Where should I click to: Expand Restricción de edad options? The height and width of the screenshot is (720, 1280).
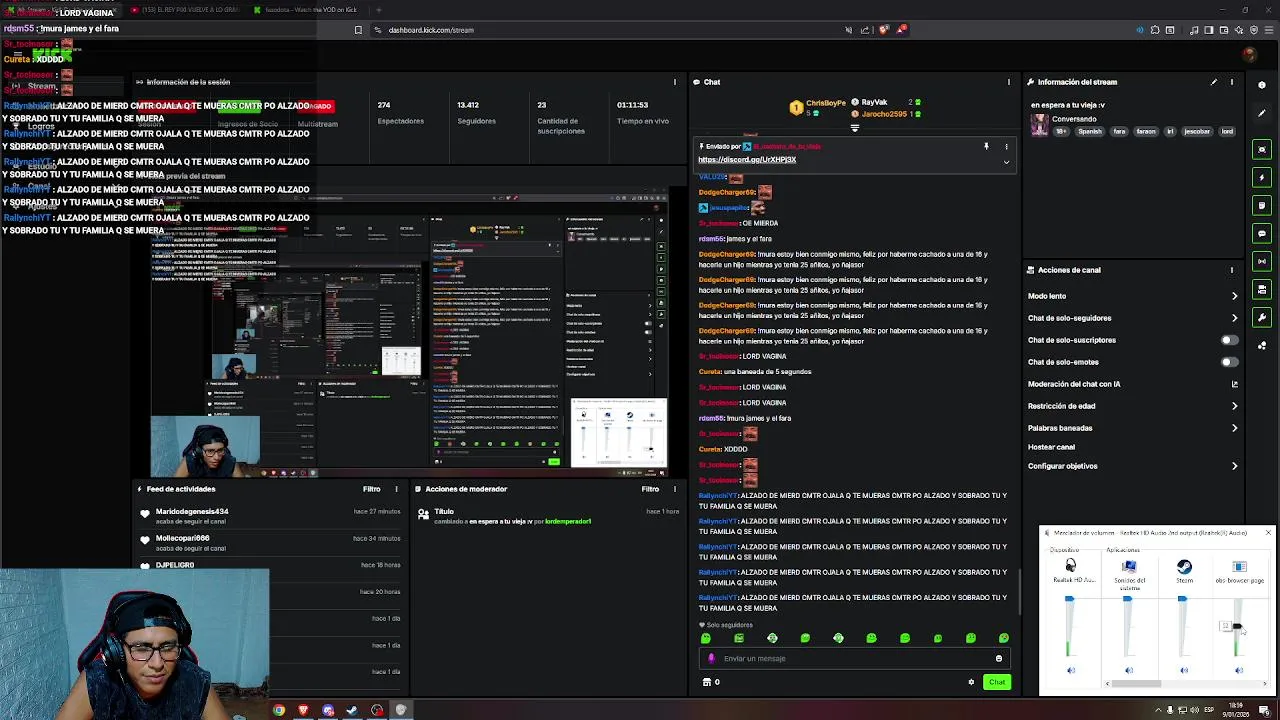point(1234,406)
